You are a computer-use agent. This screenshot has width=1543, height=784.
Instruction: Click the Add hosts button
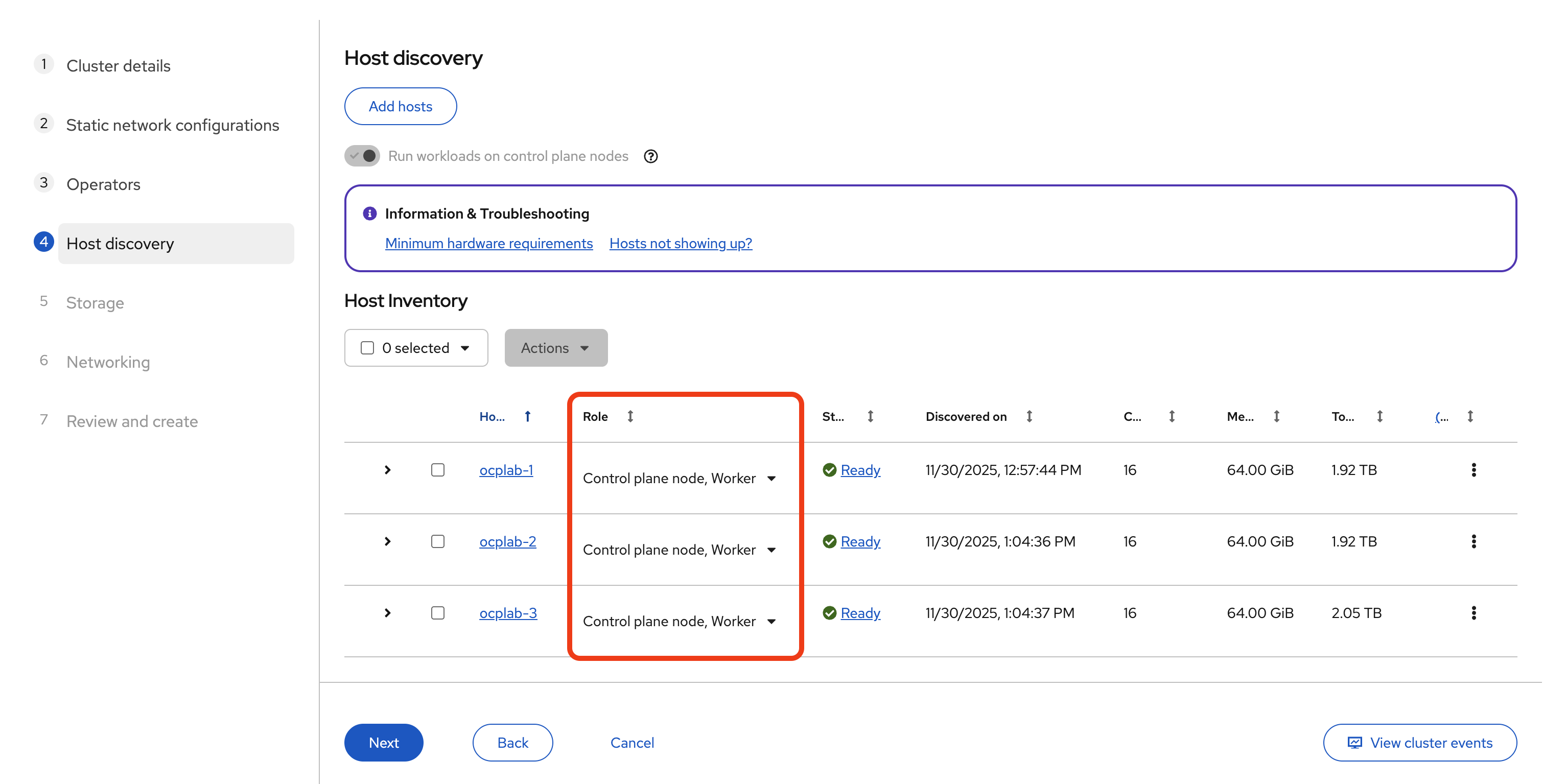(400, 106)
